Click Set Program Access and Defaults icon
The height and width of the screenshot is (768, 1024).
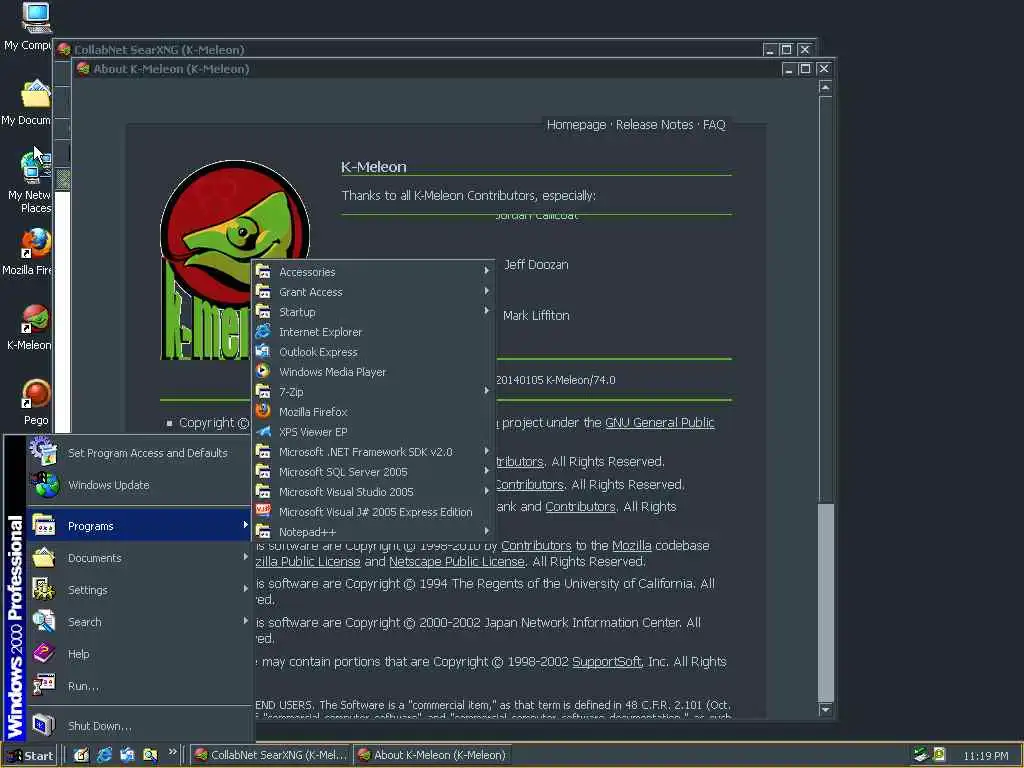pyautogui.click(x=44, y=452)
